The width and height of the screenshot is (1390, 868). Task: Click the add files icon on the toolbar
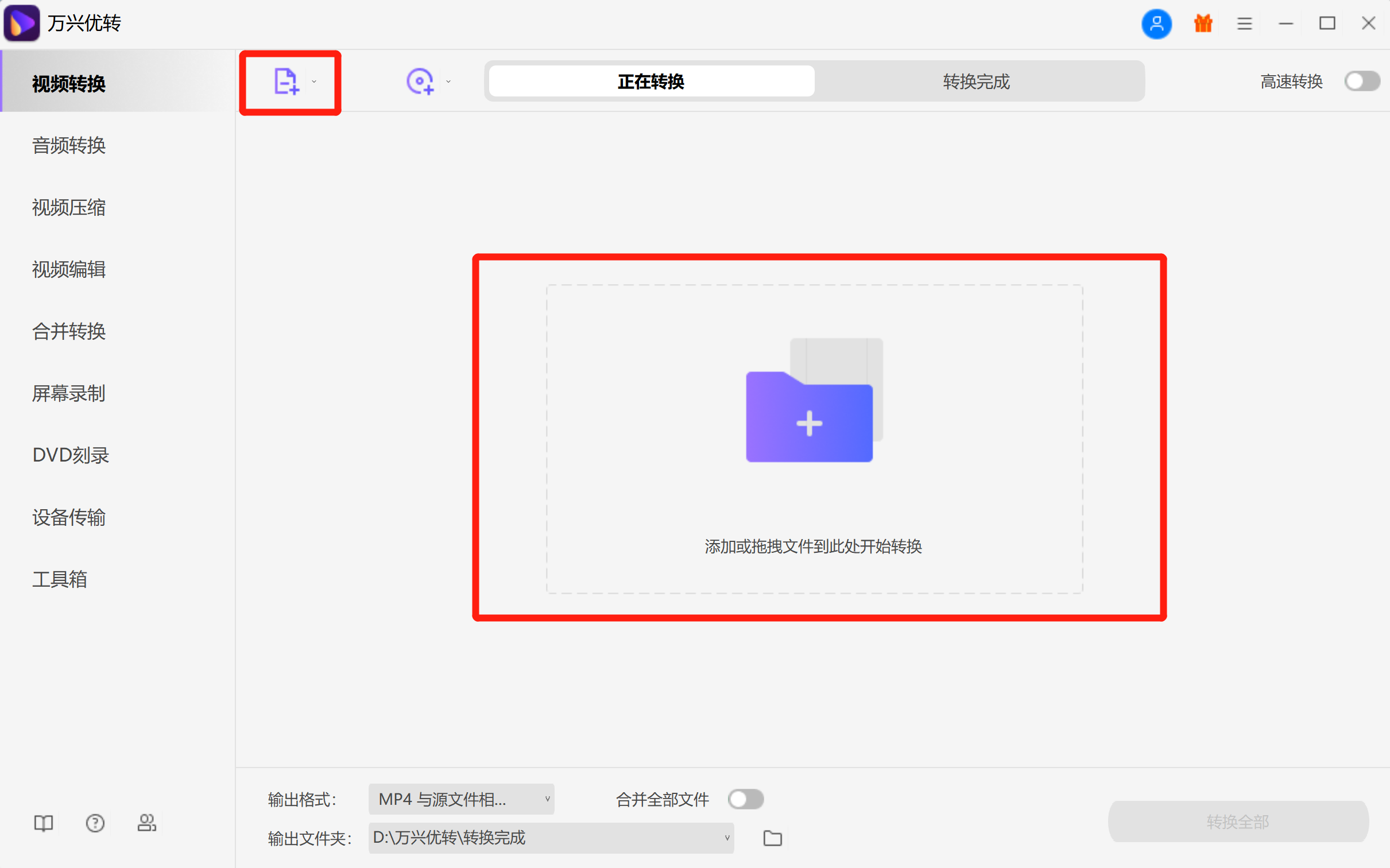click(x=286, y=81)
